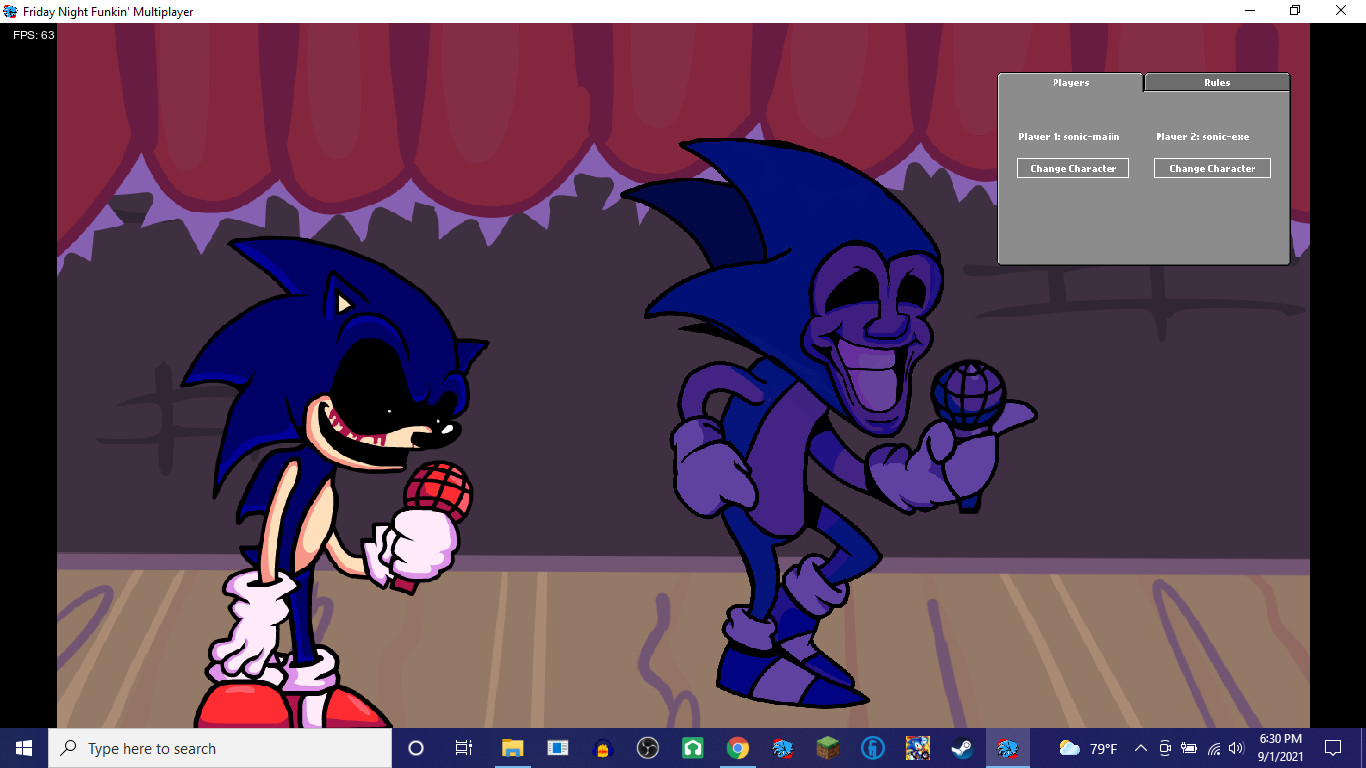Check battery status in system tray
This screenshot has height=768, width=1366.
pyautogui.click(x=1189, y=748)
